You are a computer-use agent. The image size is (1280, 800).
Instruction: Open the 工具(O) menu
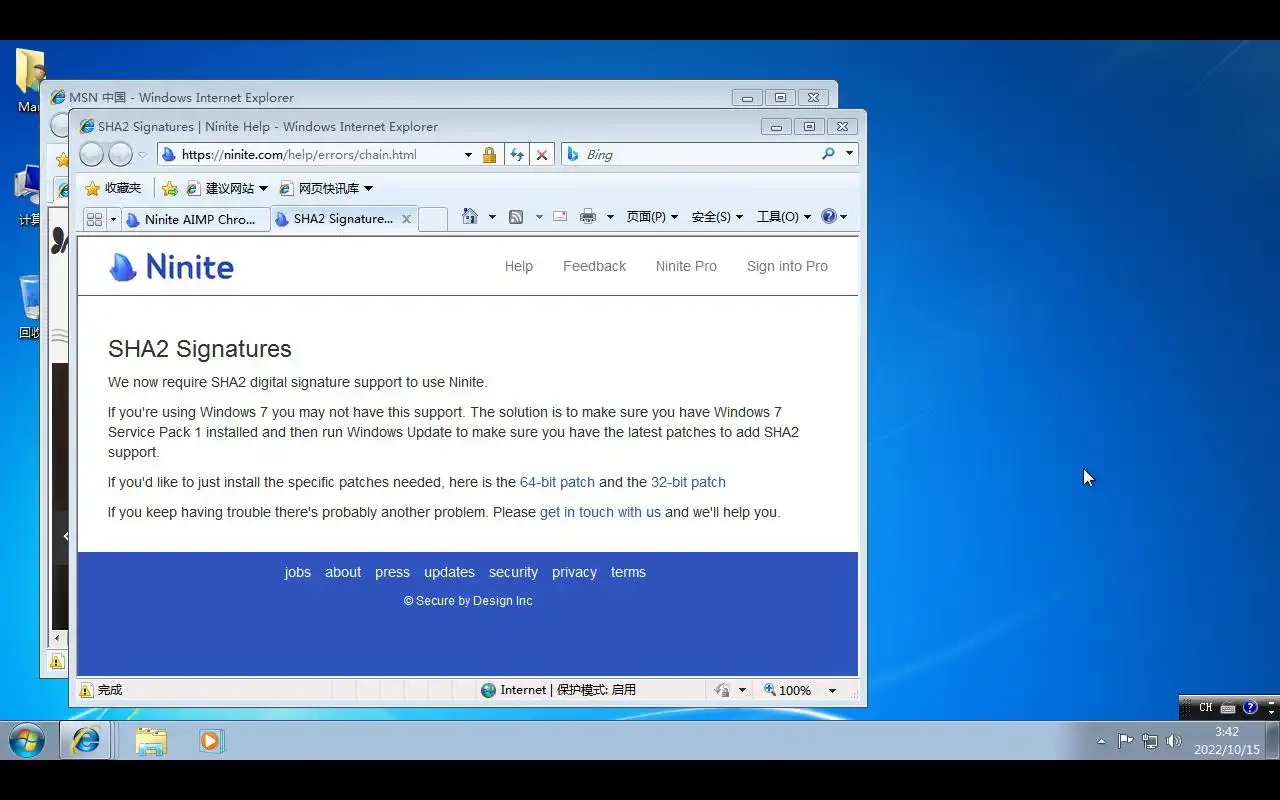(x=783, y=217)
